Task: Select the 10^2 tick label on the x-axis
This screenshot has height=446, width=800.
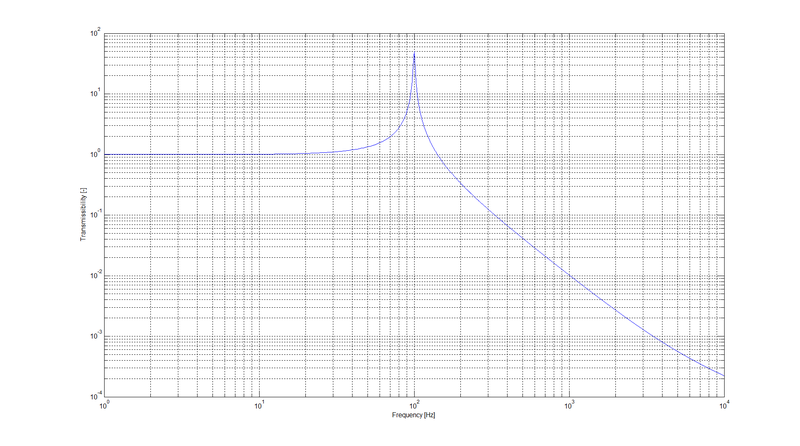Action: pos(414,404)
